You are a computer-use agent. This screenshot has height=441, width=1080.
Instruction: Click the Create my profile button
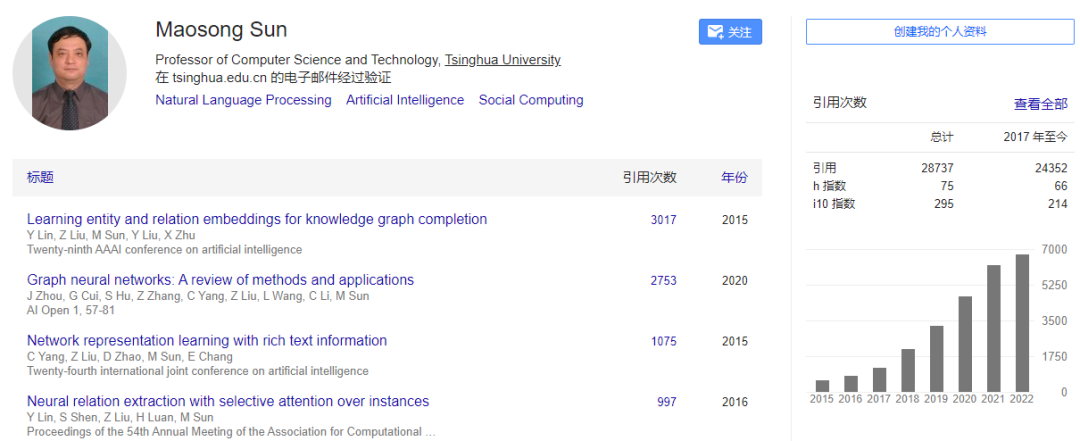pos(939,32)
